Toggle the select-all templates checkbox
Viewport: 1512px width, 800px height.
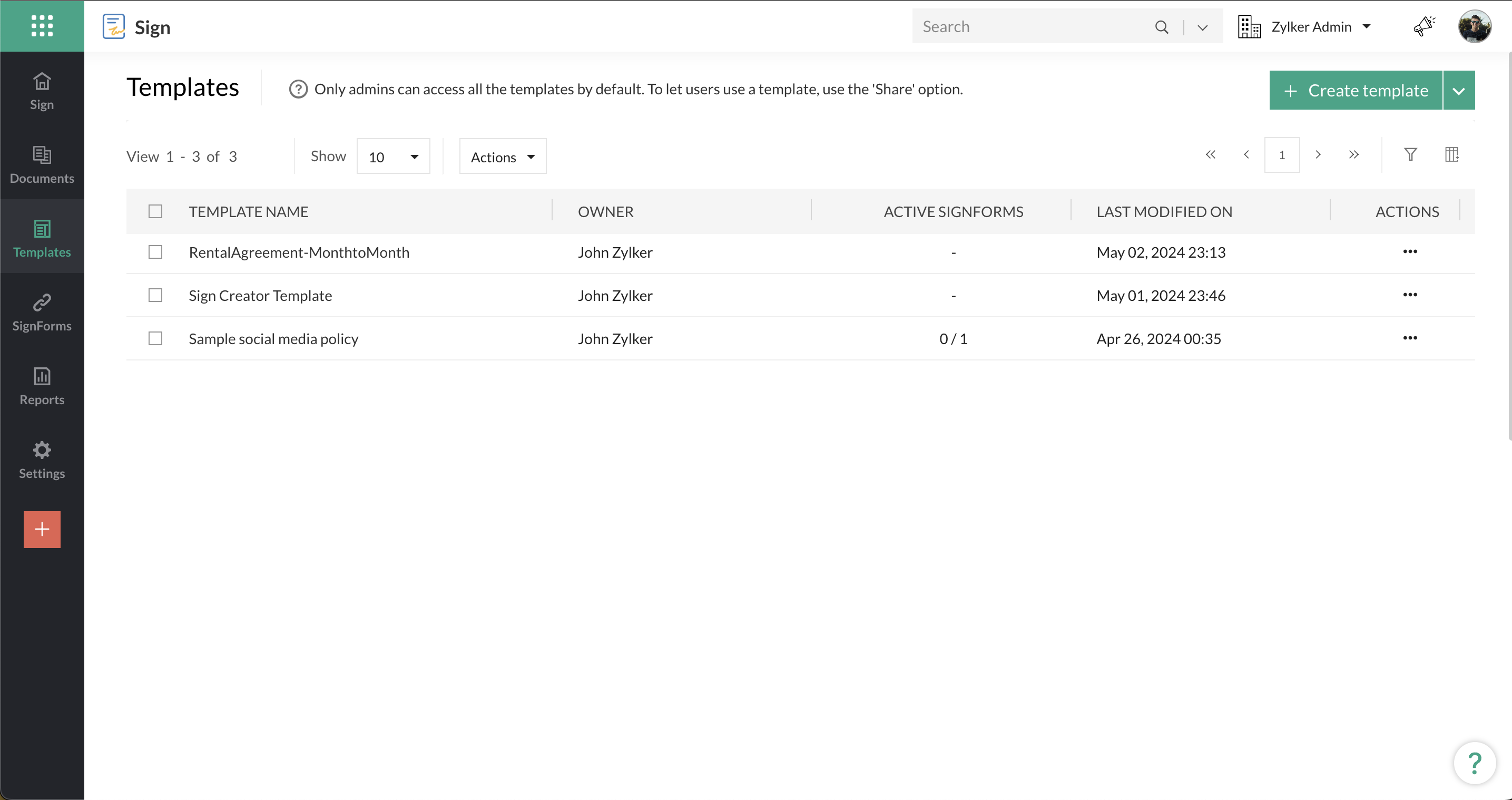(155, 211)
